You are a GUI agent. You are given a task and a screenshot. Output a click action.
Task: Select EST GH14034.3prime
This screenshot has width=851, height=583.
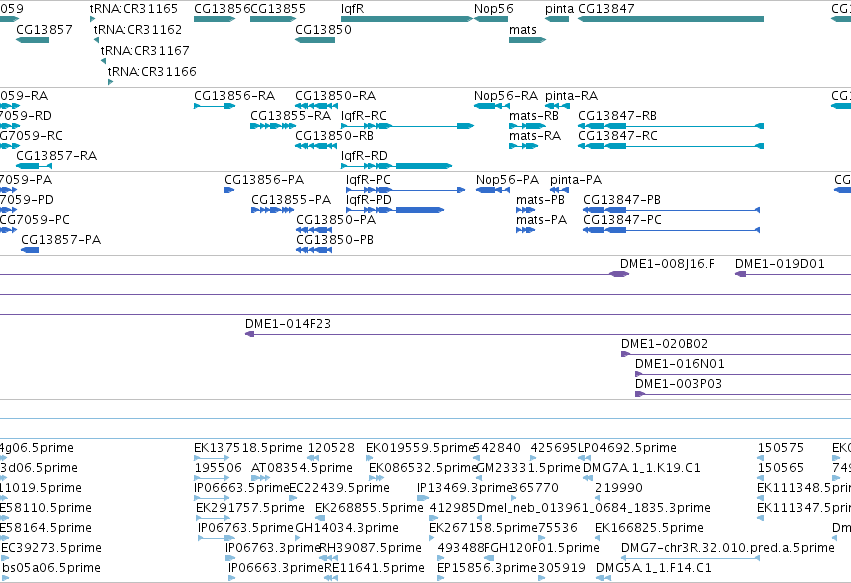(x=298, y=538)
